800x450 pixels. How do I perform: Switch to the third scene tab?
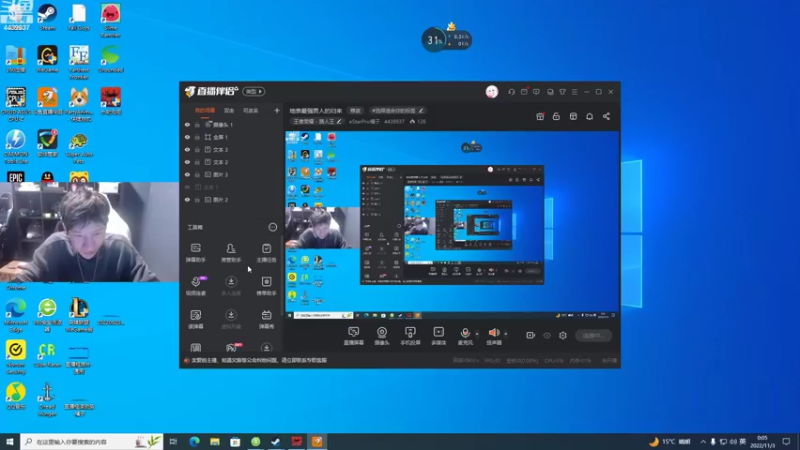pos(250,110)
